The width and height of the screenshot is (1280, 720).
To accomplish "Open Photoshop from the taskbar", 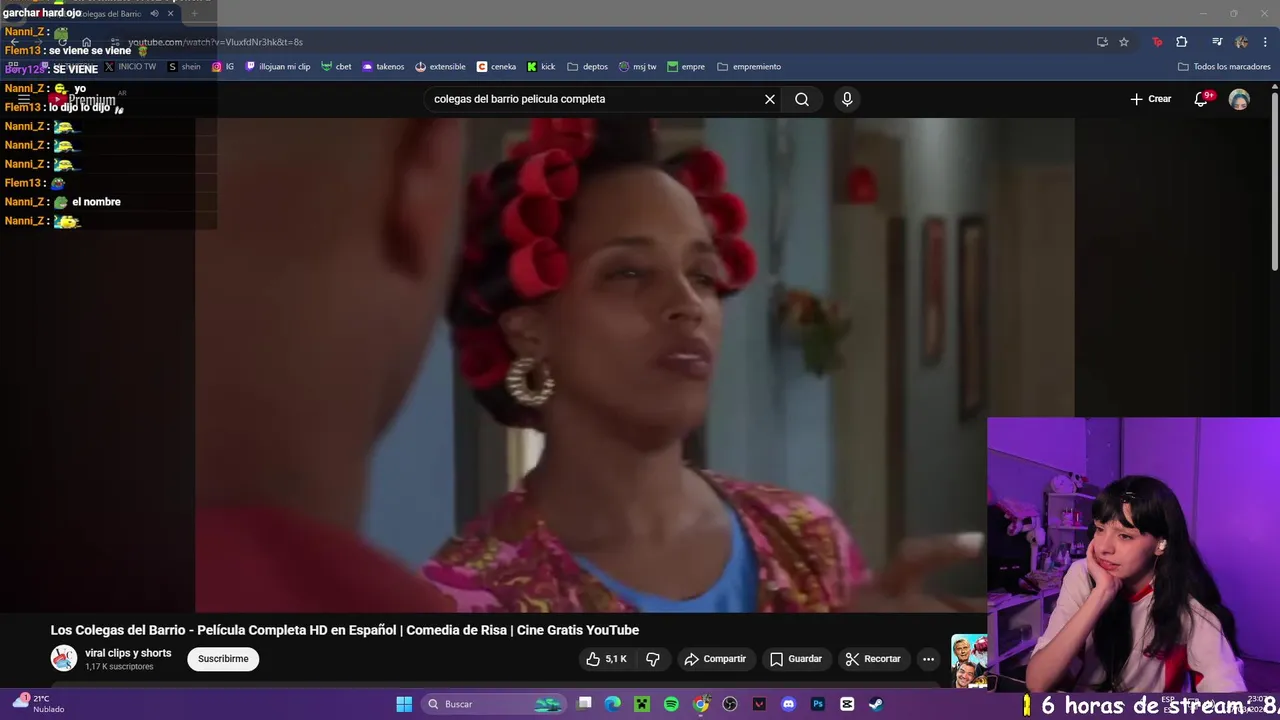I will tap(818, 704).
